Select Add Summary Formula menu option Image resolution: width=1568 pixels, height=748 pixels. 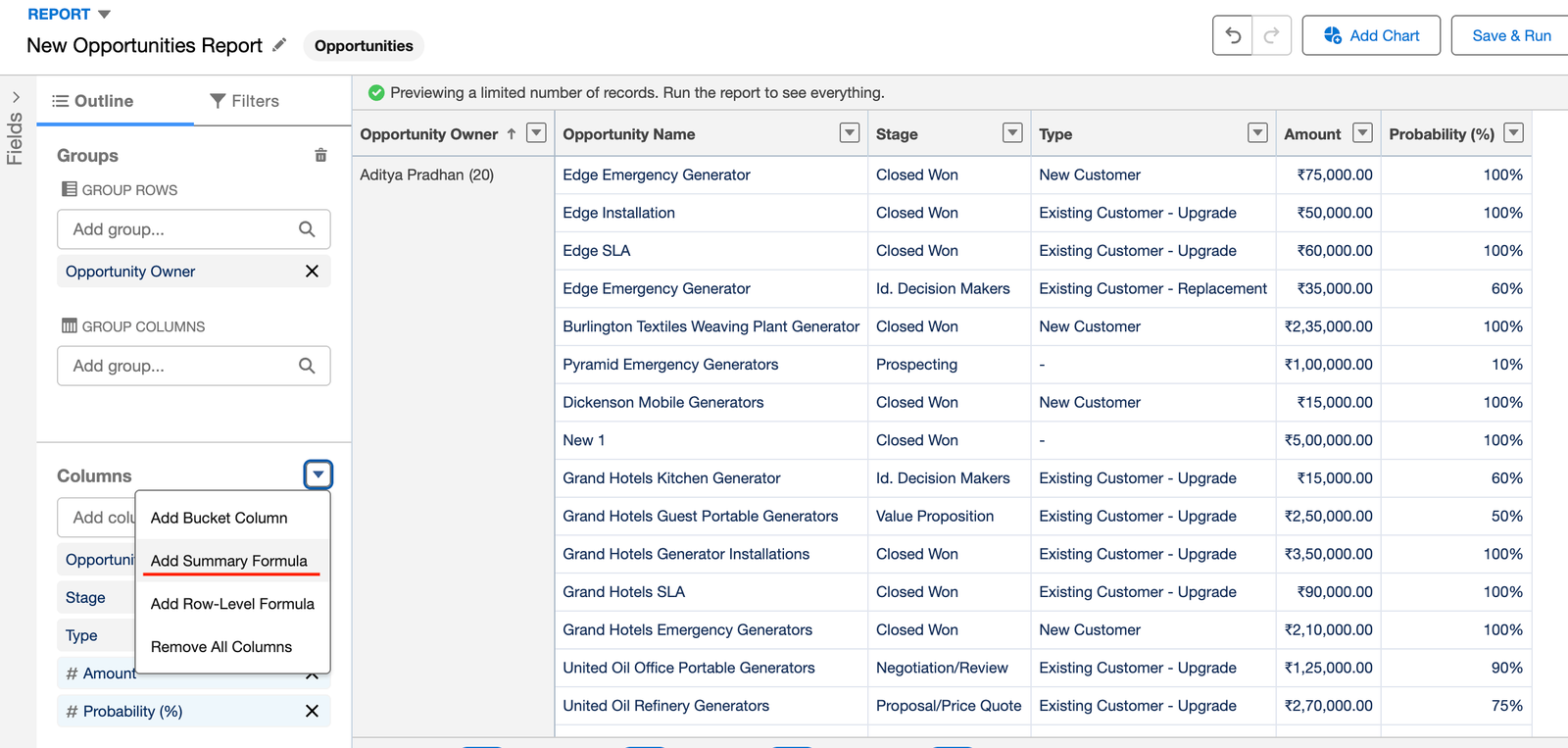click(229, 561)
